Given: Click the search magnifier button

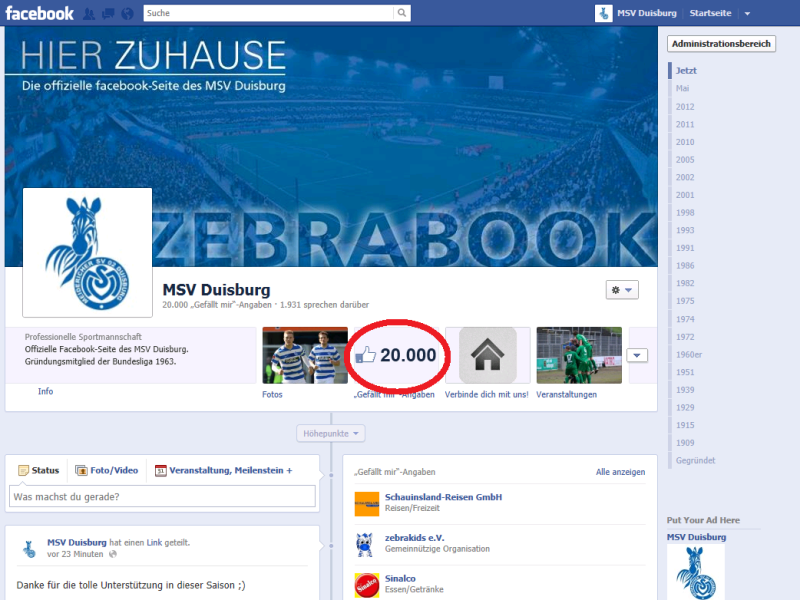Looking at the screenshot, I should 402,13.
